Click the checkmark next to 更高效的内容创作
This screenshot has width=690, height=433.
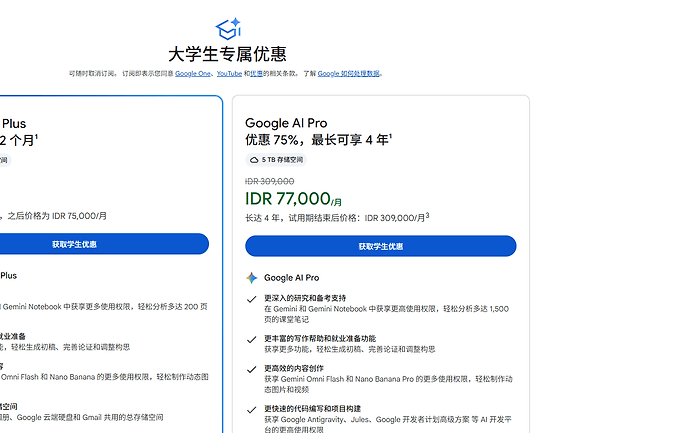click(x=251, y=369)
